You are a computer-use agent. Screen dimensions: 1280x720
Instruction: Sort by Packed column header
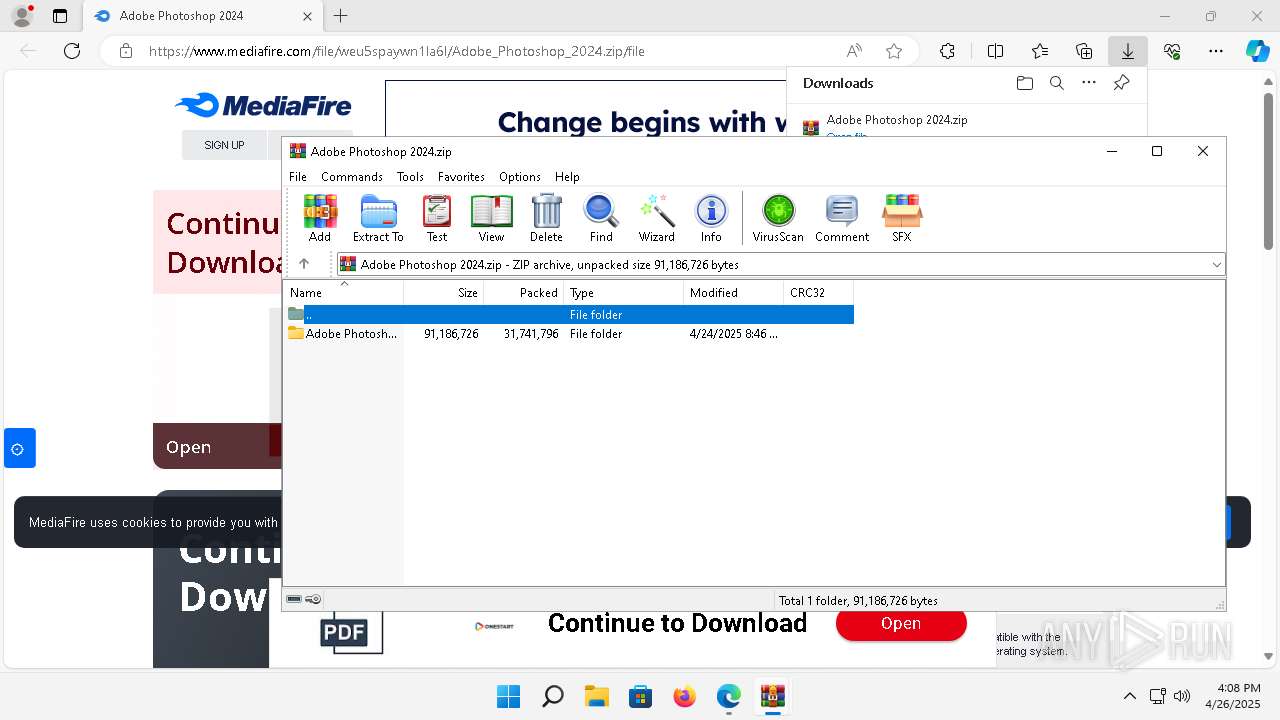(x=524, y=293)
